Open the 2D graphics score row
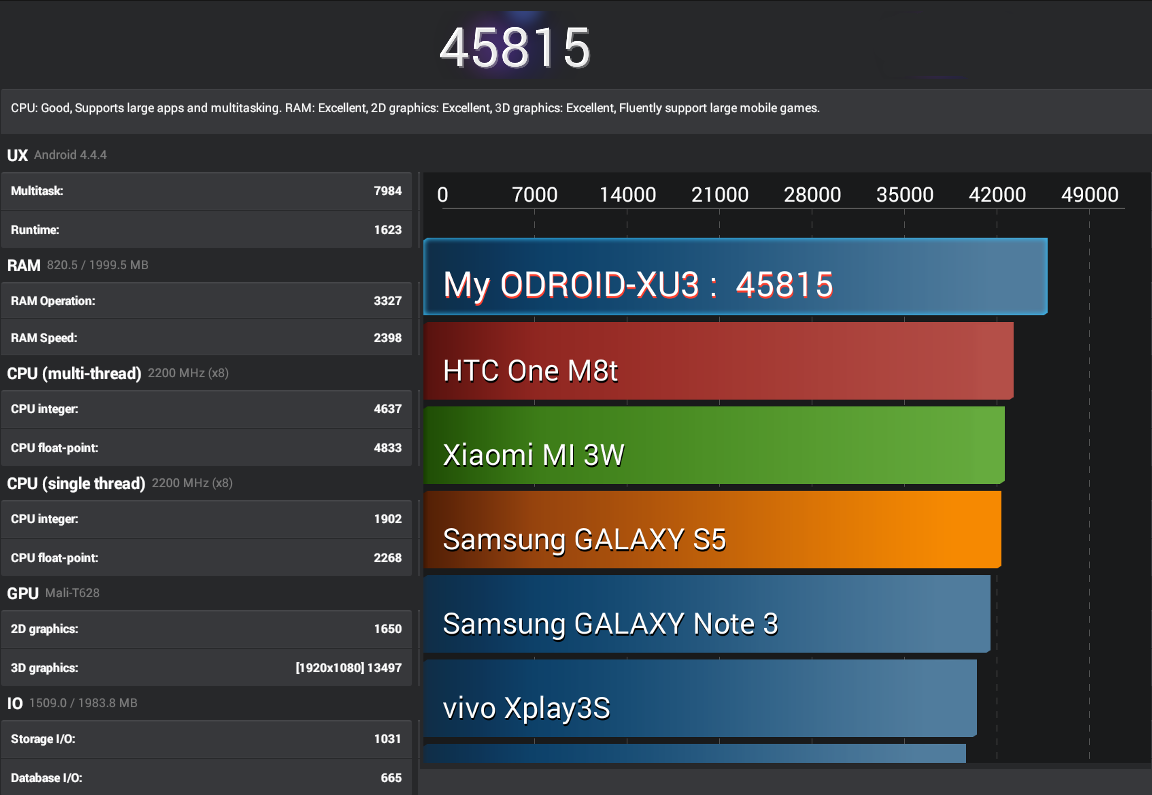Image resolution: width=1152 pixels, height=795 pixels. (x=206, y=629)
